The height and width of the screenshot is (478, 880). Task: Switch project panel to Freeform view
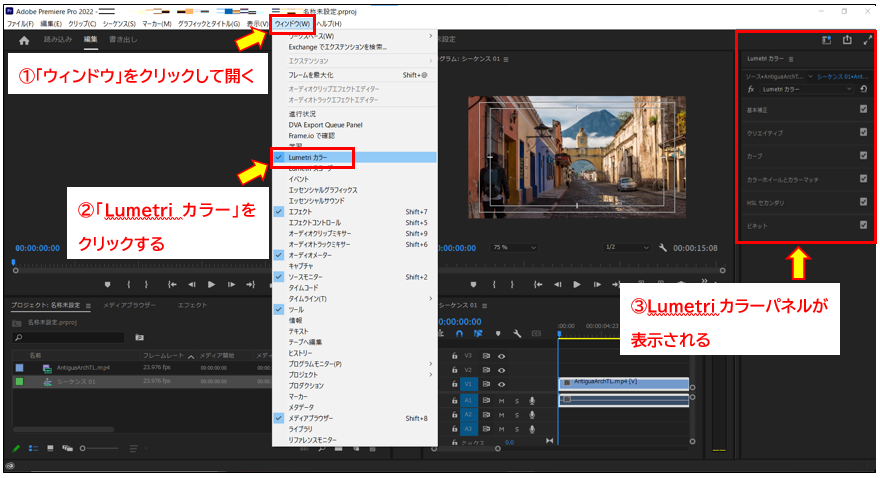click(67, 448)
